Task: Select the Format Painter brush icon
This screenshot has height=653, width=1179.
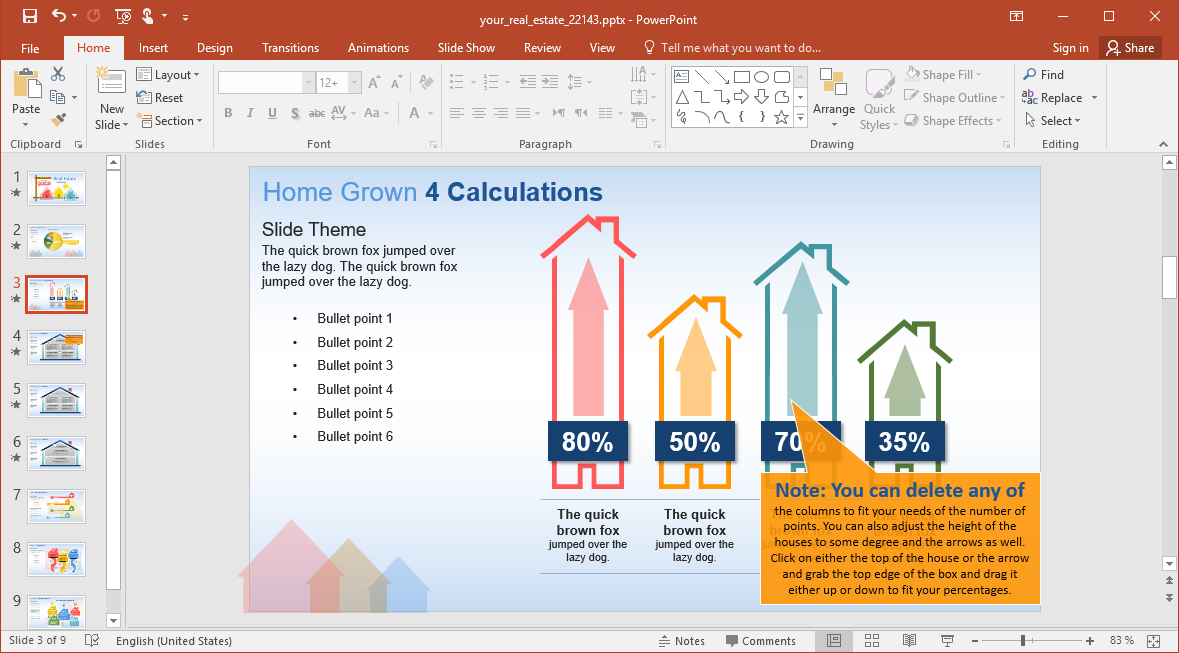Action: click(x=58, y=120)
